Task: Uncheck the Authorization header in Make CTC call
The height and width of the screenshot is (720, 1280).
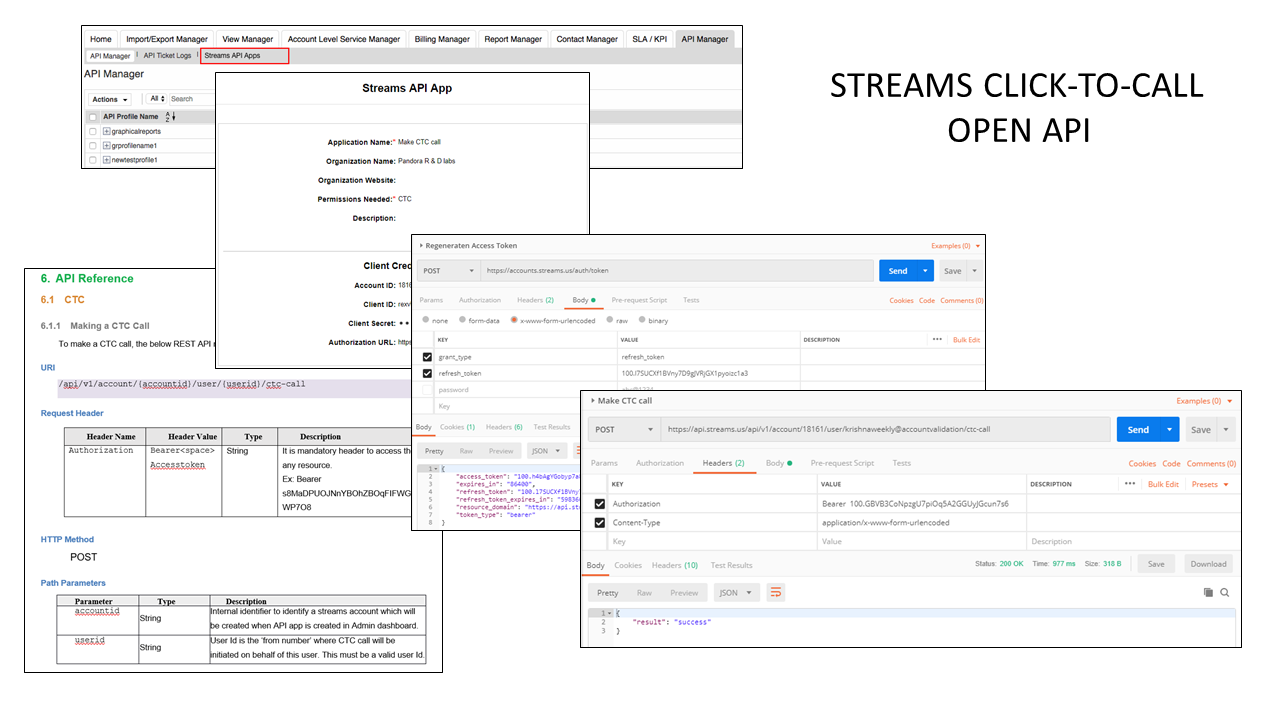Action: point(599,504)
